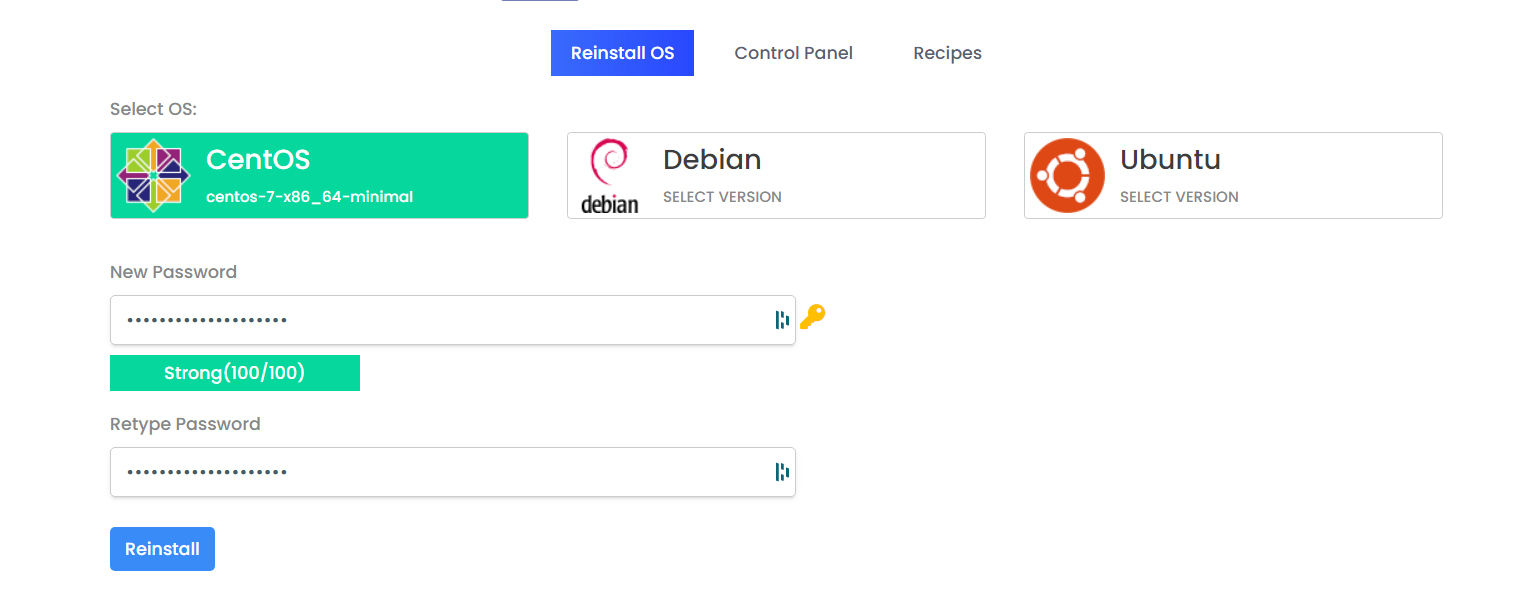
Task: Click the CentOS logo icon
Action: (153, 175)
